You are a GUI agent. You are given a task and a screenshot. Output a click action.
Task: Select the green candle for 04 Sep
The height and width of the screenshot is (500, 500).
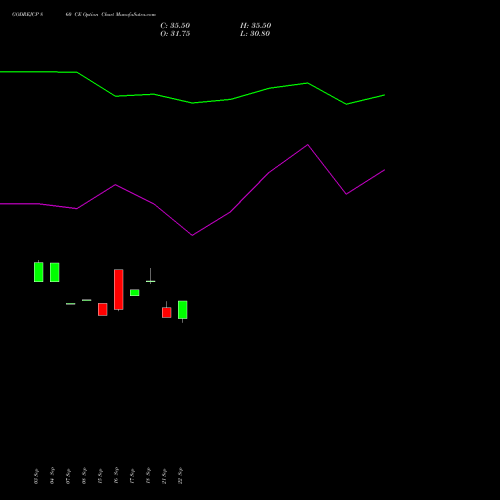click(55, 272)
